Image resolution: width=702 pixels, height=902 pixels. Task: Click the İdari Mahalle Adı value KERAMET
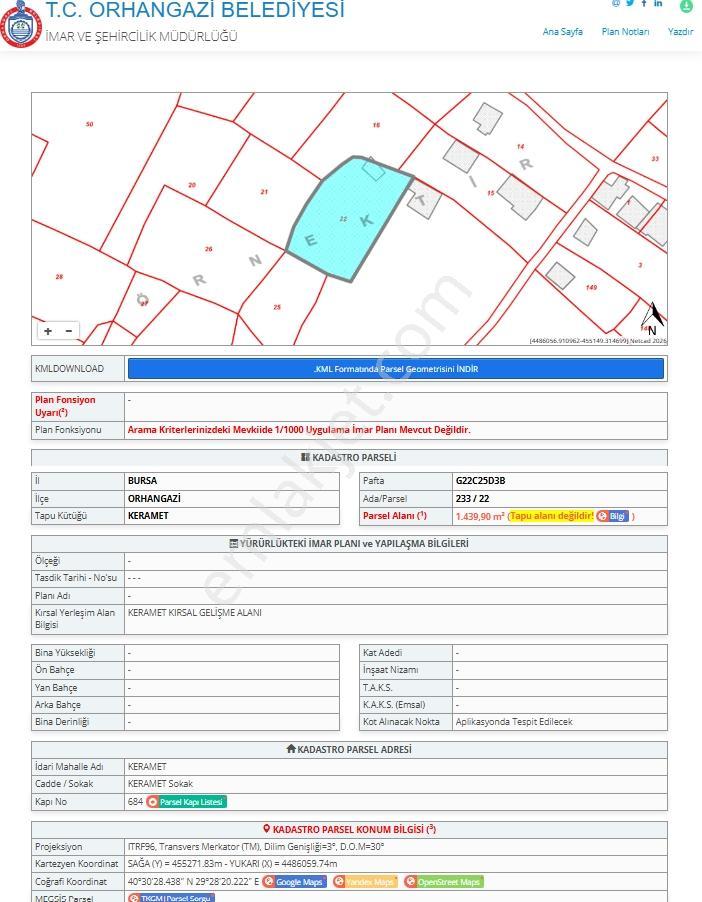(147, 767)
